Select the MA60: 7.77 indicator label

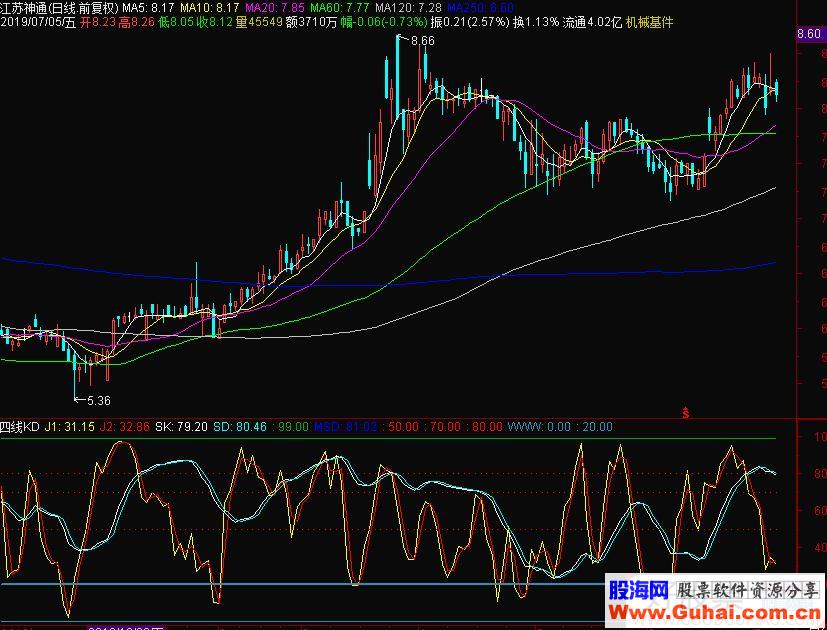point(340,8)
